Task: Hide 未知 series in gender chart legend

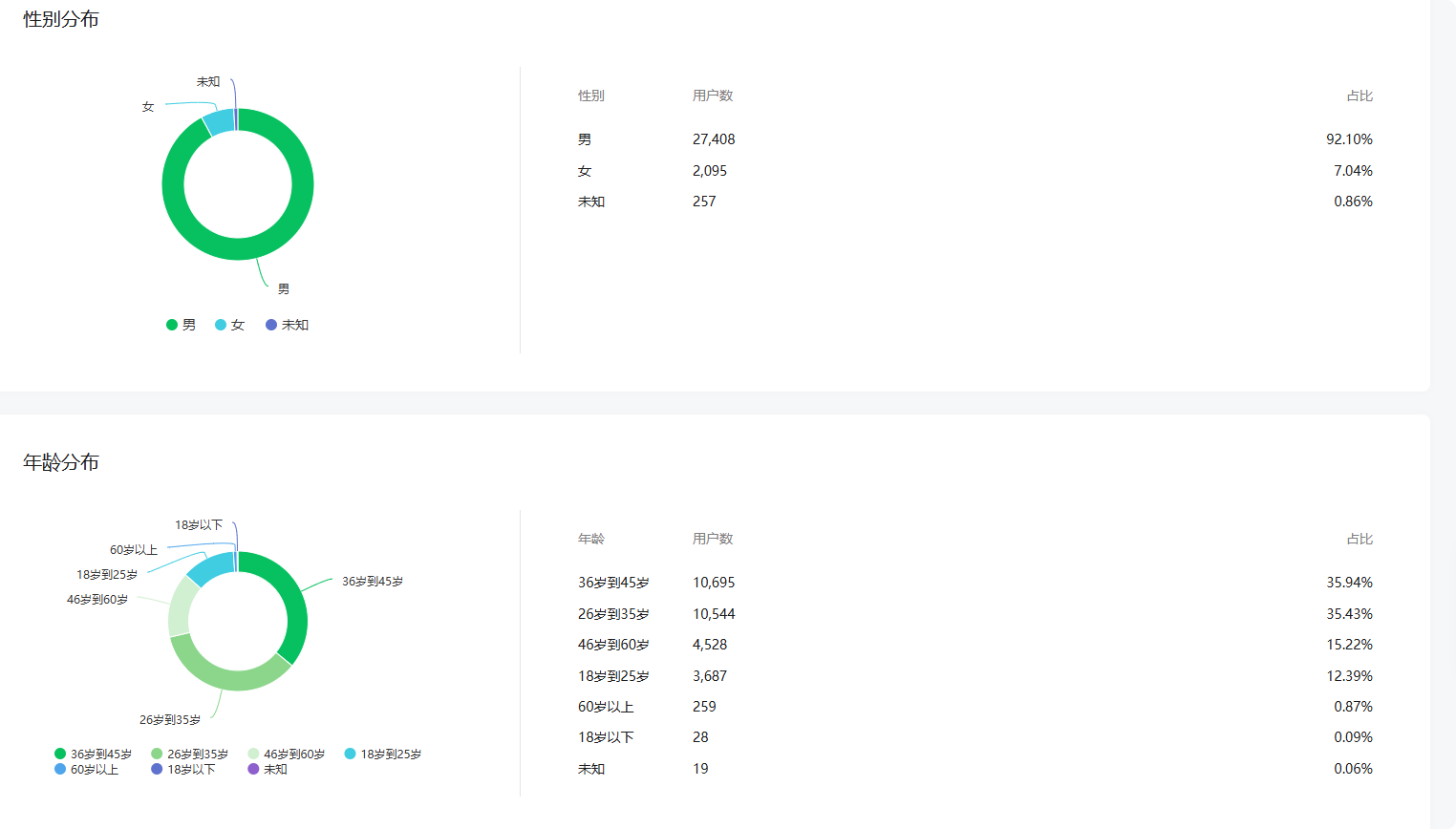Action: (x=288, y=325)
